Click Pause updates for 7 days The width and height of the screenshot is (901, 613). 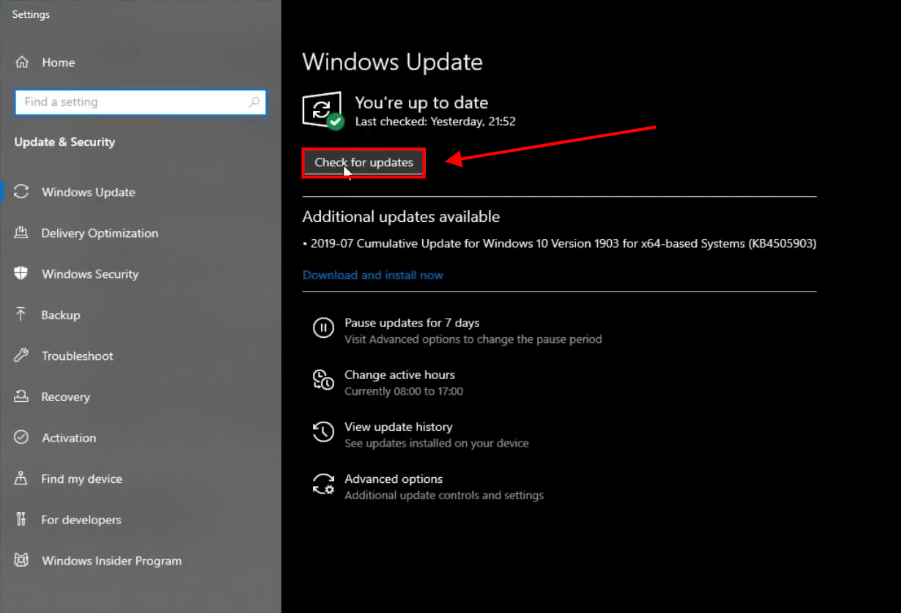(x=412, y=323)
